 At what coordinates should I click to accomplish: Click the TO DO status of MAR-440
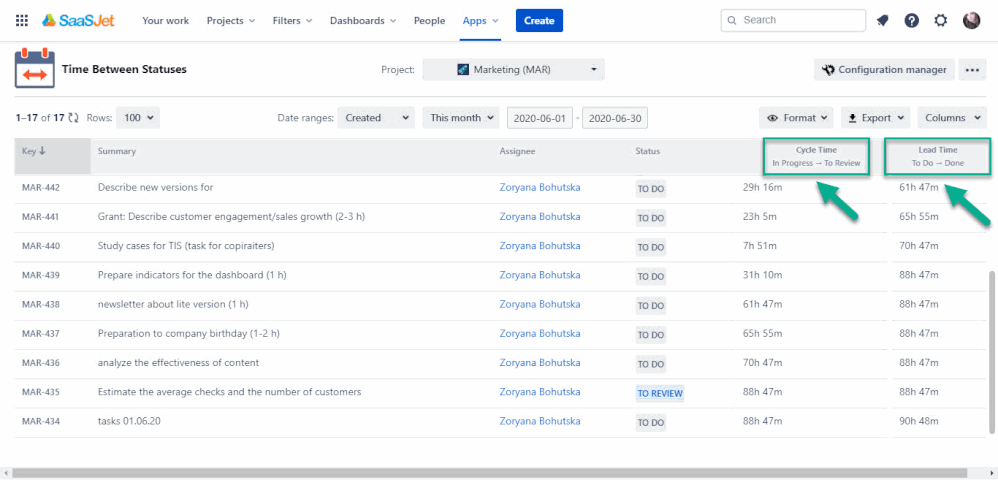click(x=650, y=248)
